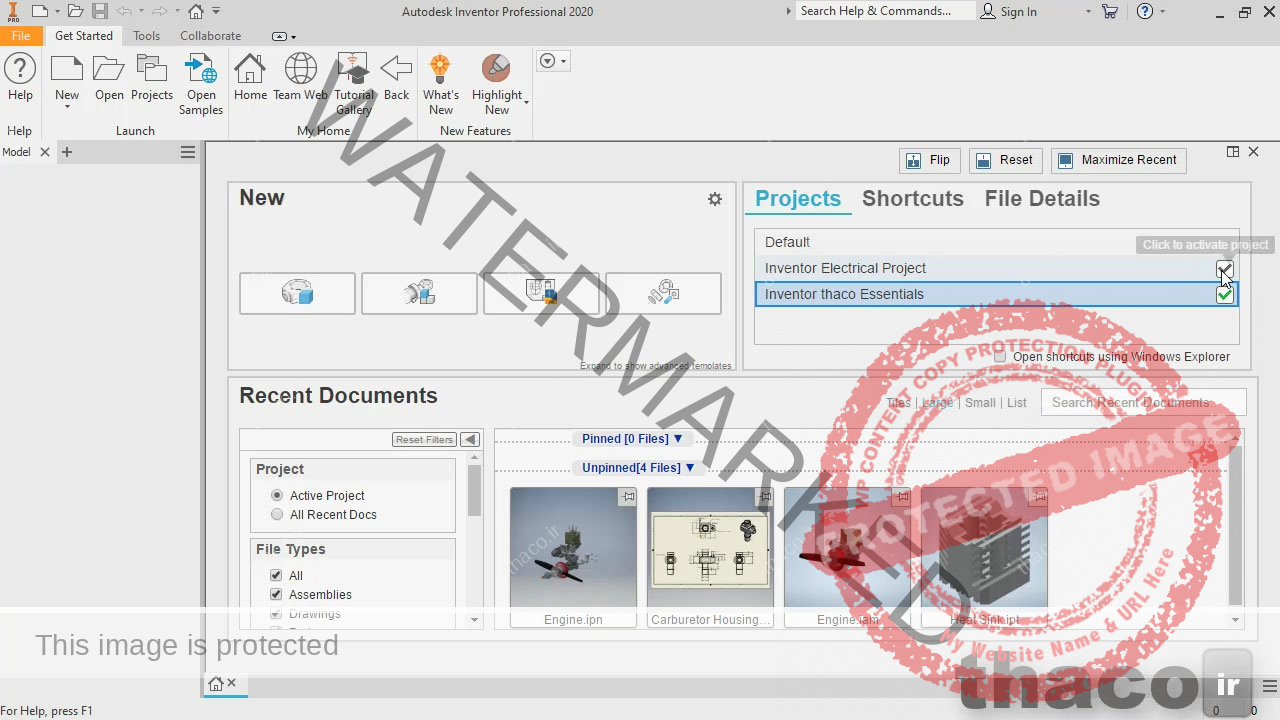The height and width of the screenshot is (720, 1280).
Task: Click the Reset layout button
Action: point(1006,160)
